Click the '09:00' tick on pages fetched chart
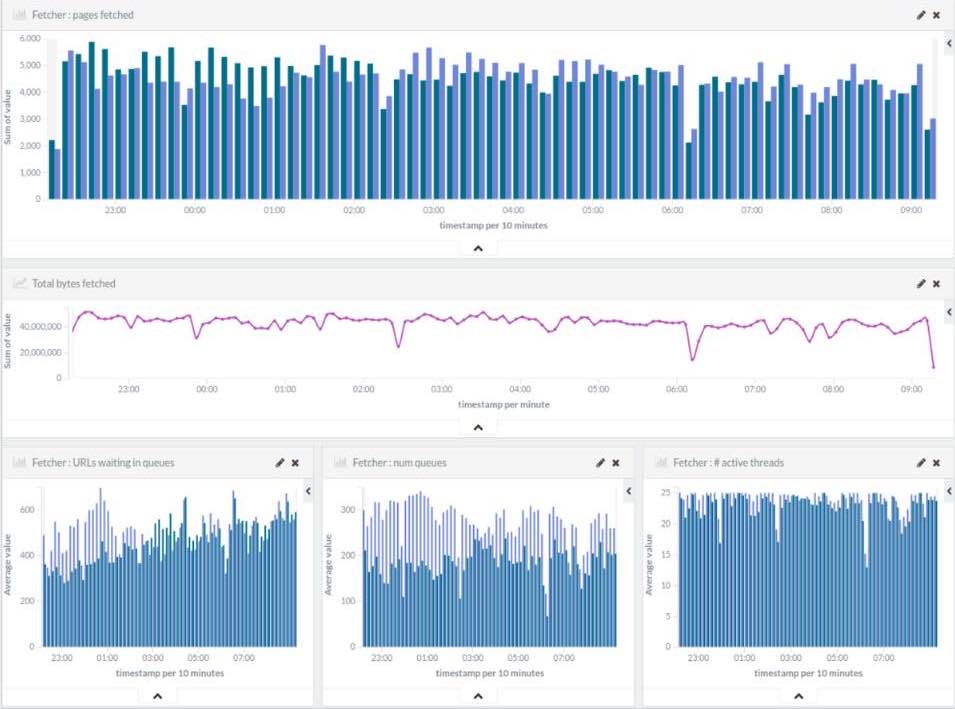The image size is (955, 709). click(x=911, y=210)
